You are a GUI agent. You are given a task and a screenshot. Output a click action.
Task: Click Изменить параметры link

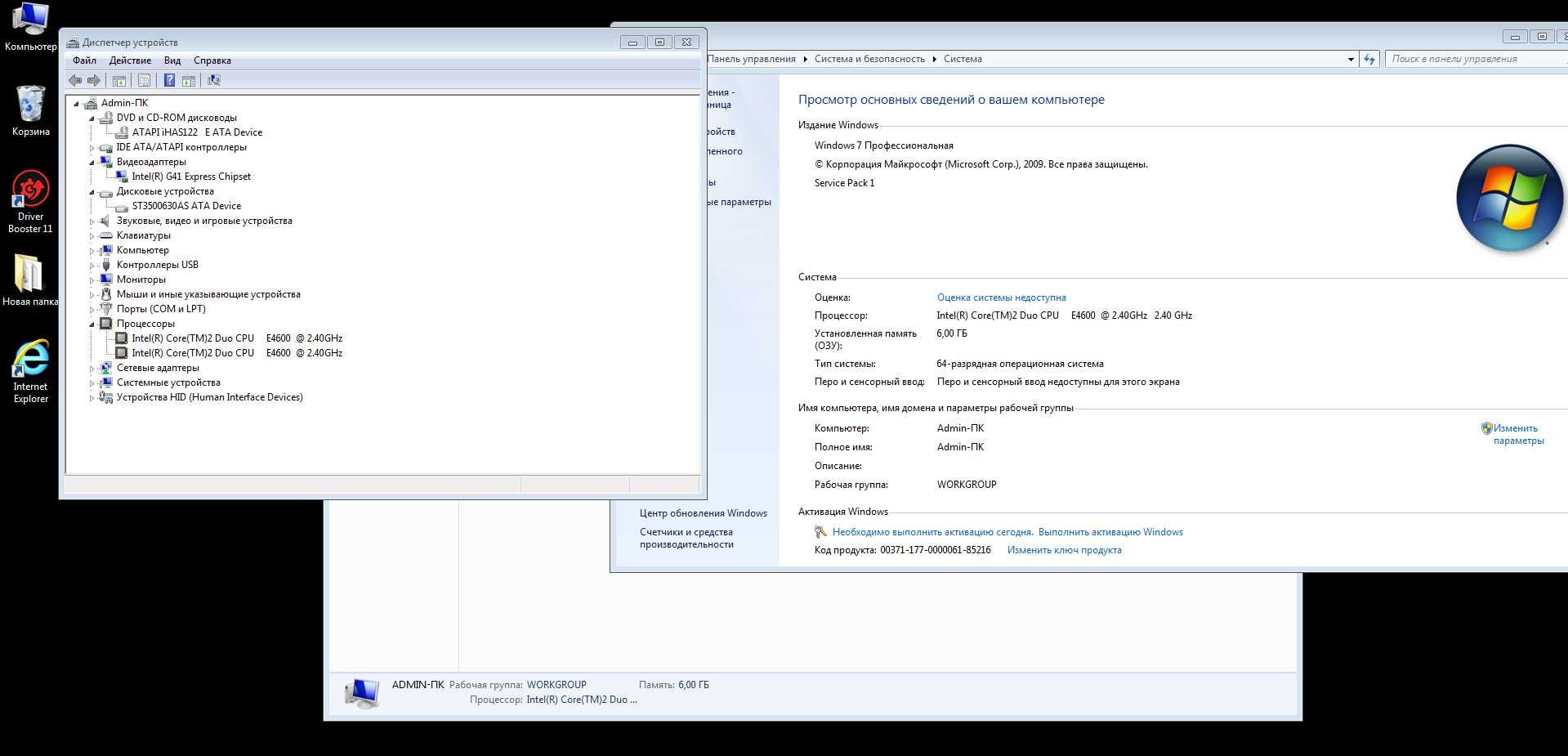tap(1518, 434)
